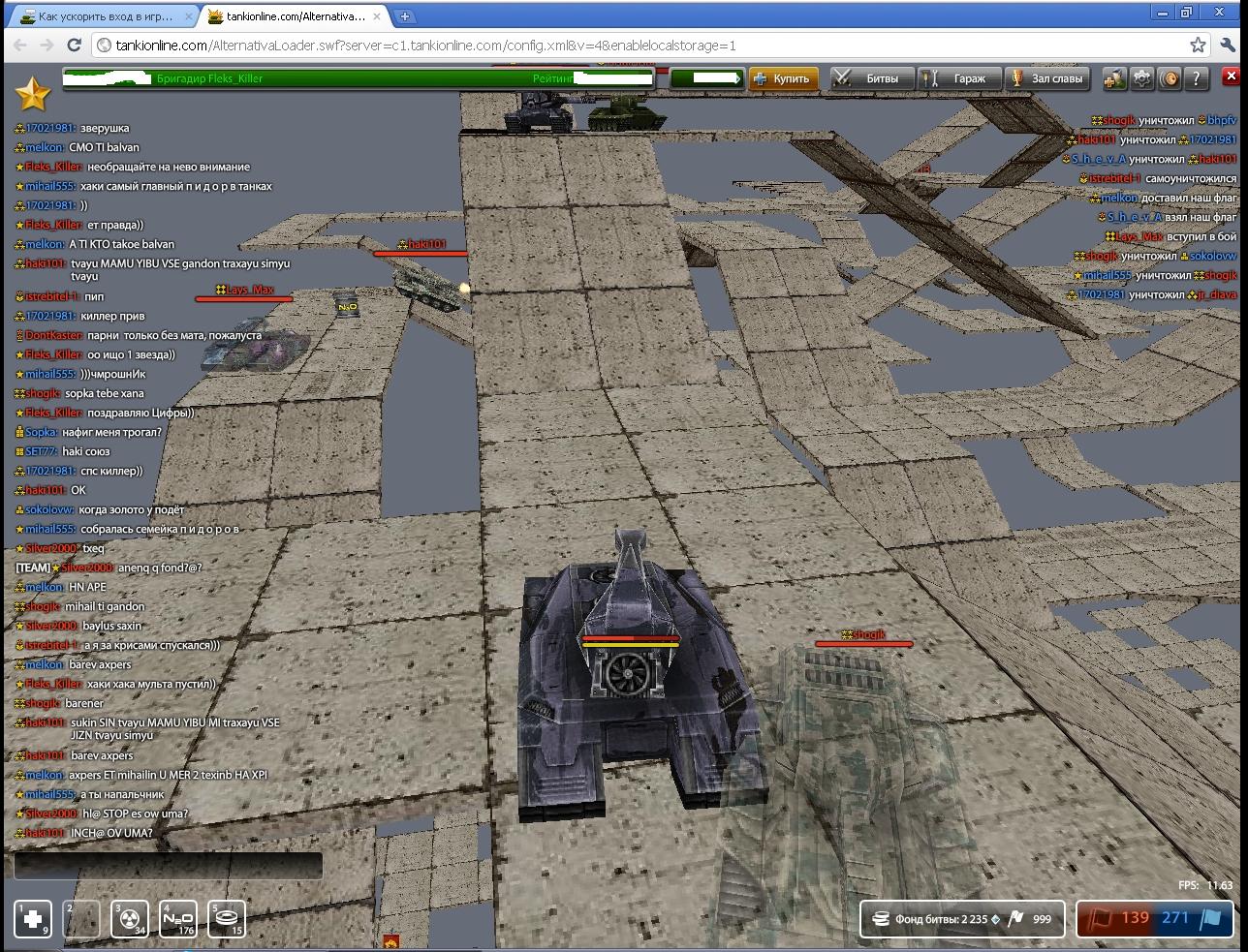Focus the in-game chat input field
This screenshot has width=1248, height=952.
tap(169, 866)
